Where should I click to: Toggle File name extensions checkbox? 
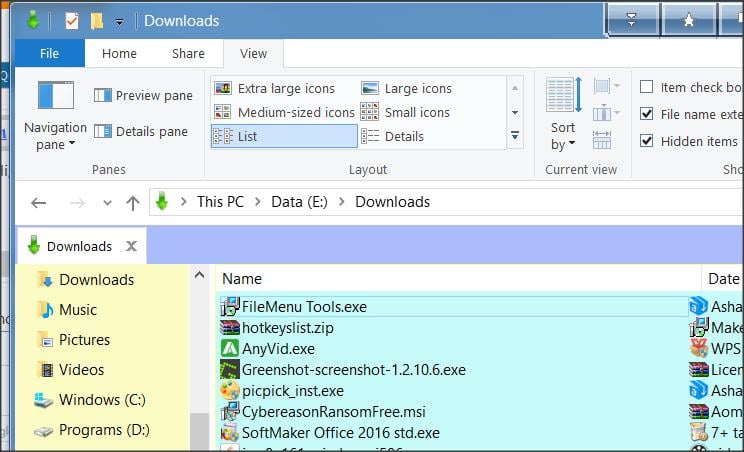click(646, 114)
